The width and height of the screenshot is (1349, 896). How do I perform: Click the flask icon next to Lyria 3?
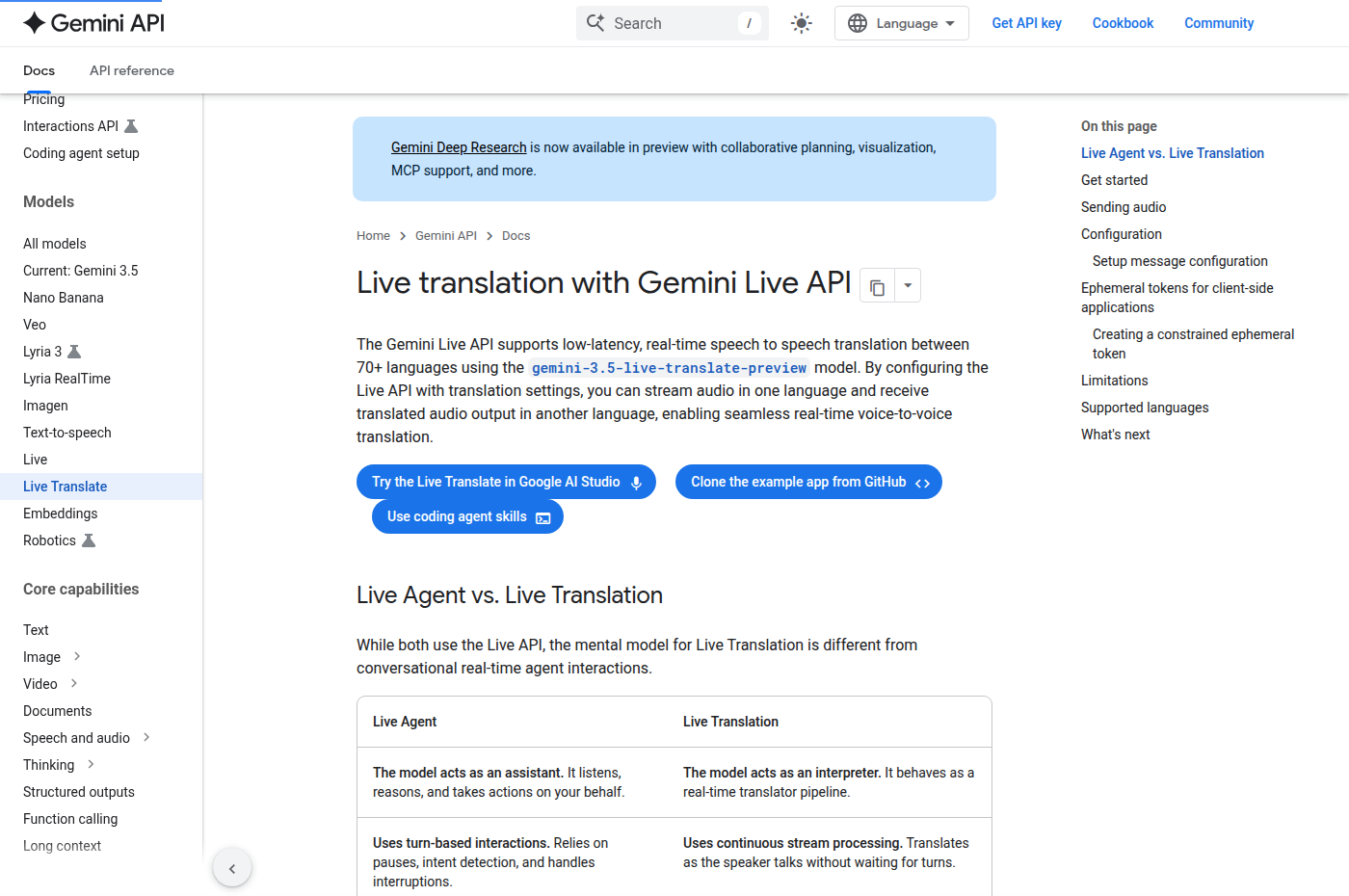[74, 352]
